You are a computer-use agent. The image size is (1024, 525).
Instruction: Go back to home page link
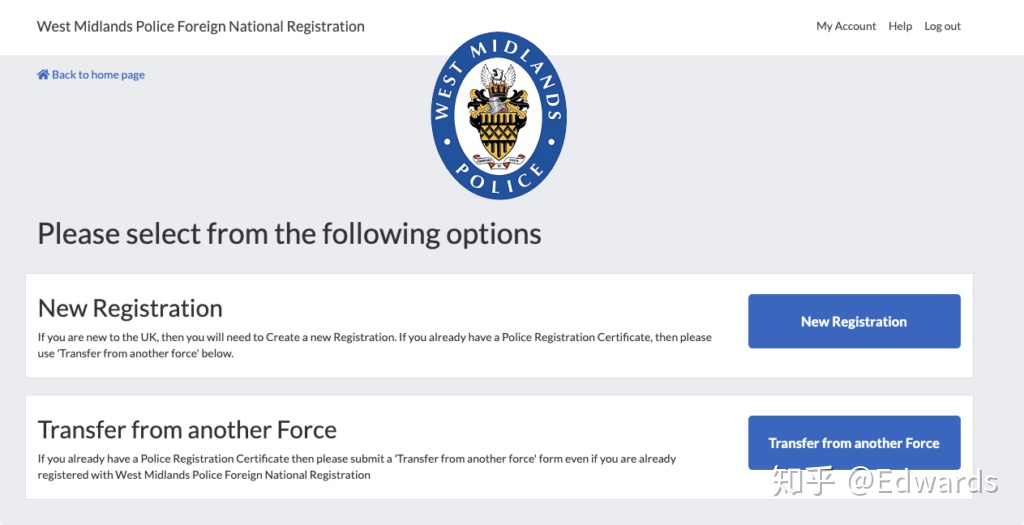[98, 75]
